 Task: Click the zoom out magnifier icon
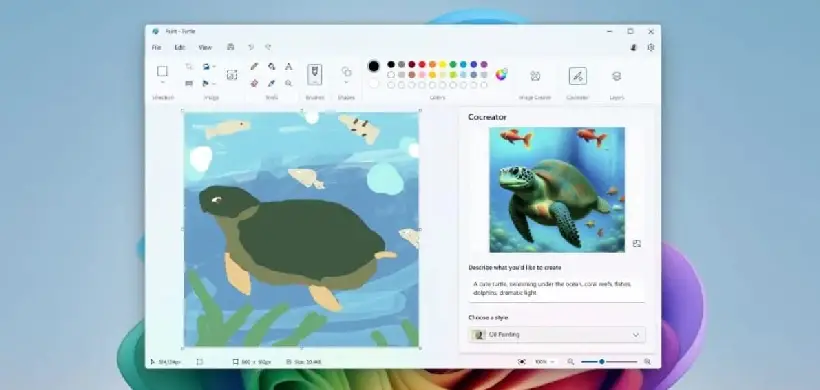pyautogui.click(x=571, y=362)
